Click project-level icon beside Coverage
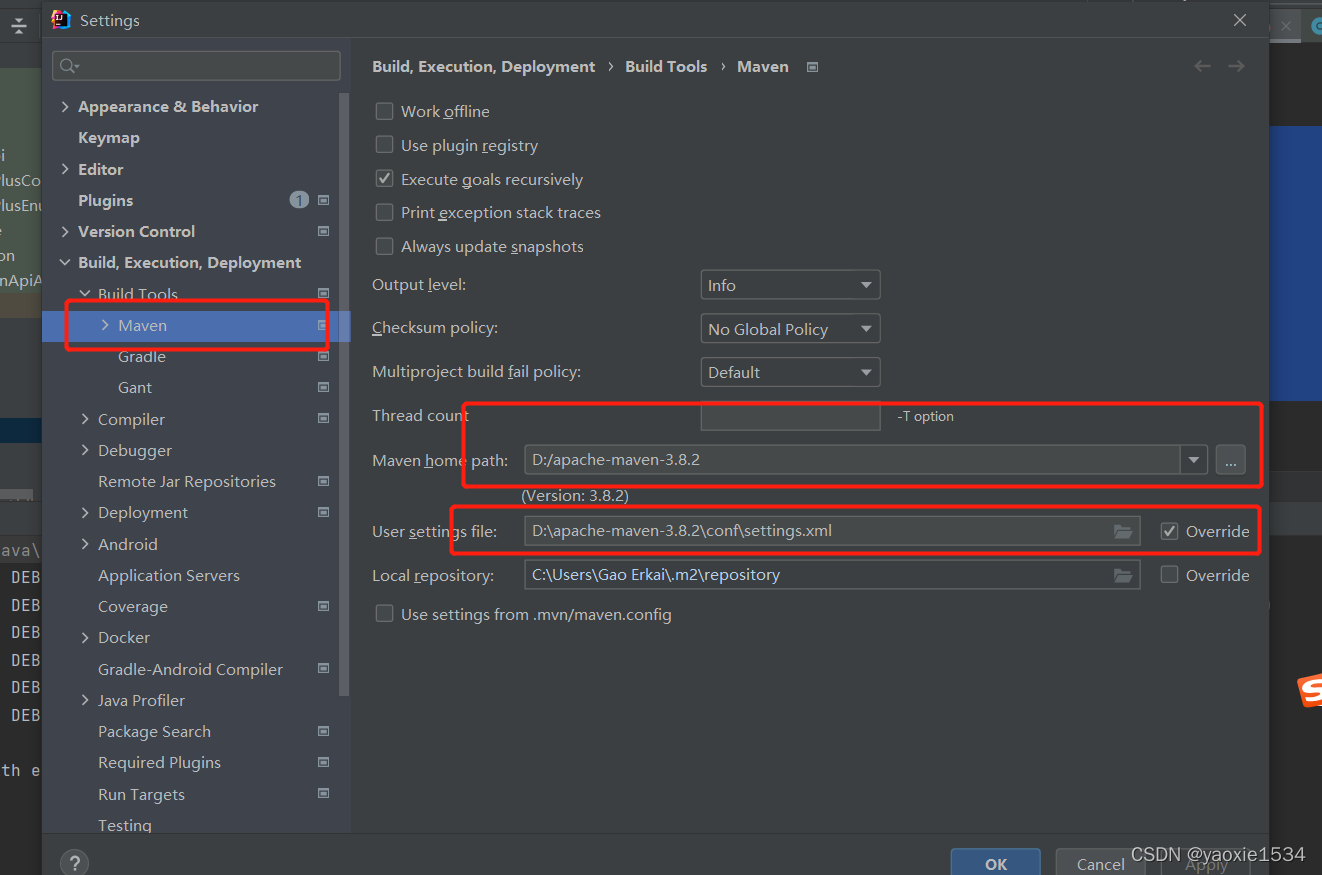Viewport: 1322px width, 875px height. coord(323,606)
